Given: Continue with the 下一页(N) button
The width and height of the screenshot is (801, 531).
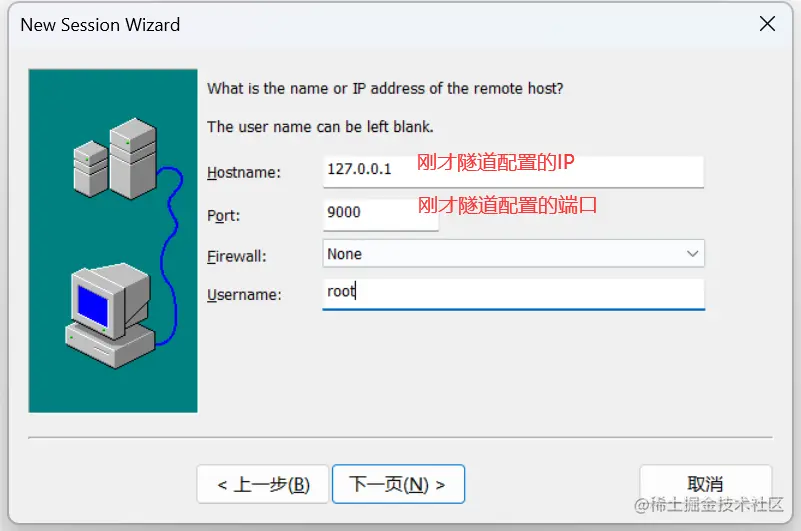Looking at the screenshot, I should (398, 484).
